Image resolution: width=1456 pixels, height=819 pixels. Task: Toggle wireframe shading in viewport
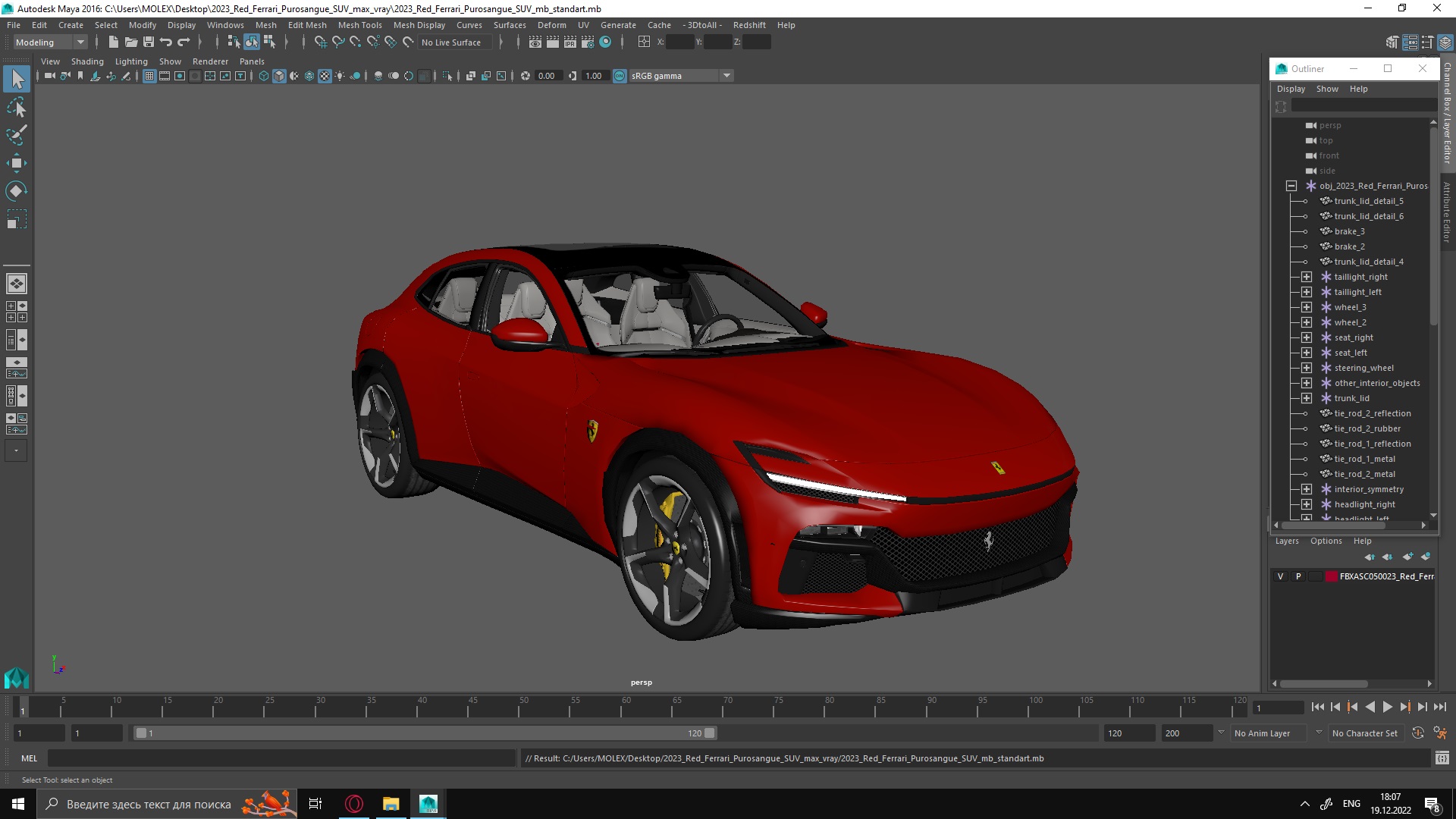pos(263,76)
